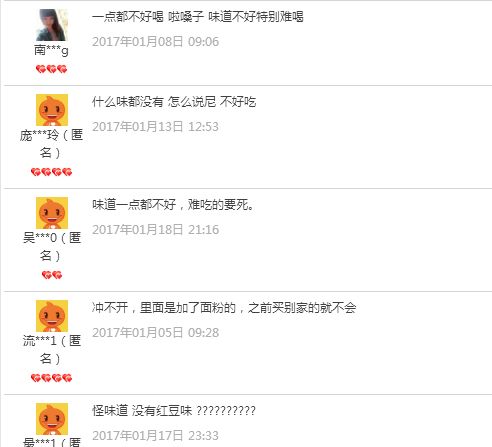492x447 pixels.
Task: Click the timestamp 2017年01月18日 21:16
Action: tap(155, 230)
